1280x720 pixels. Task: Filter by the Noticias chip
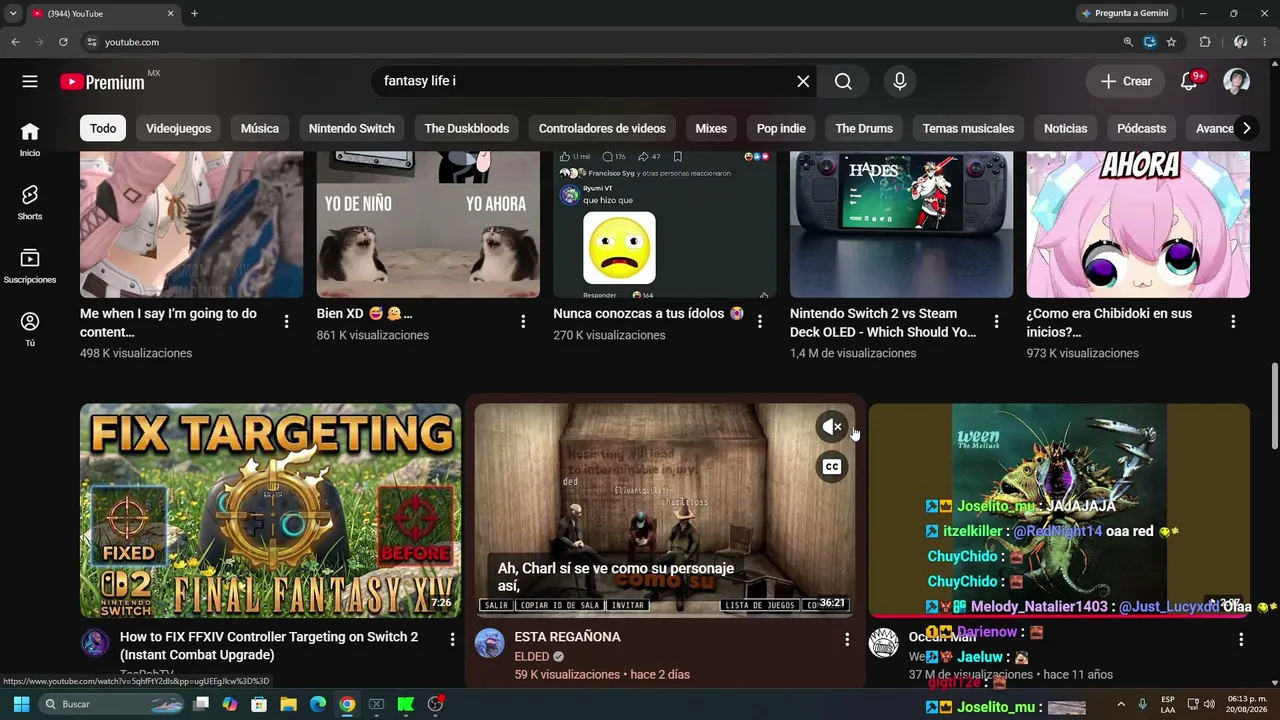point(1066,128)
